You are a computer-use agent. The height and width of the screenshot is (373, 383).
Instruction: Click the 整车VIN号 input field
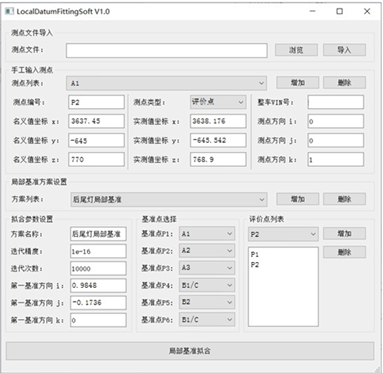coord(336,102)
